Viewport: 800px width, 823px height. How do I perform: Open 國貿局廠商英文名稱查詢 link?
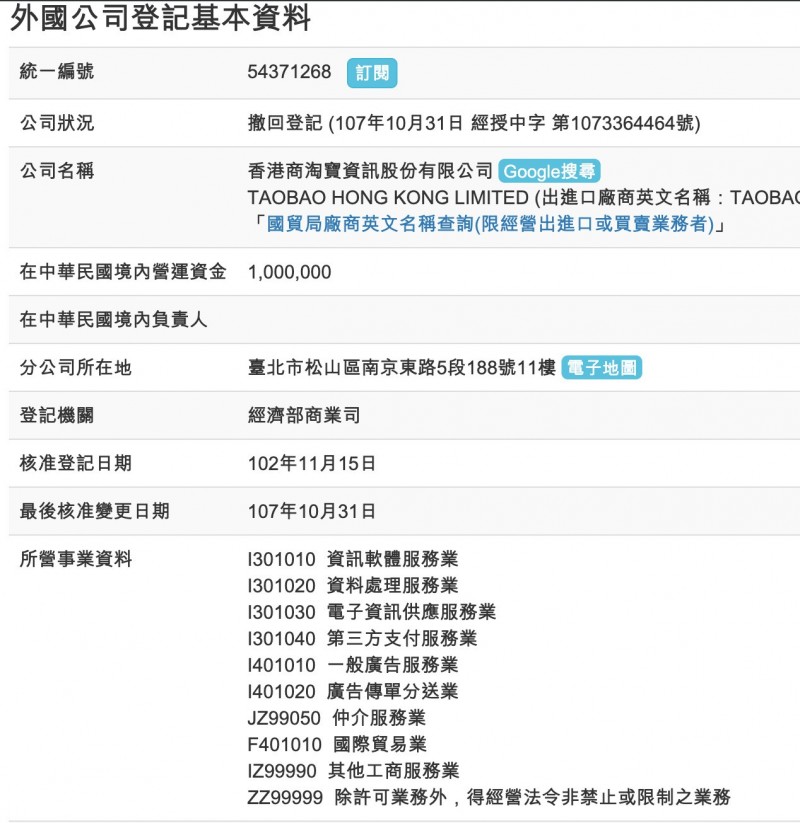pyautogui.click(x=490, y=223)
